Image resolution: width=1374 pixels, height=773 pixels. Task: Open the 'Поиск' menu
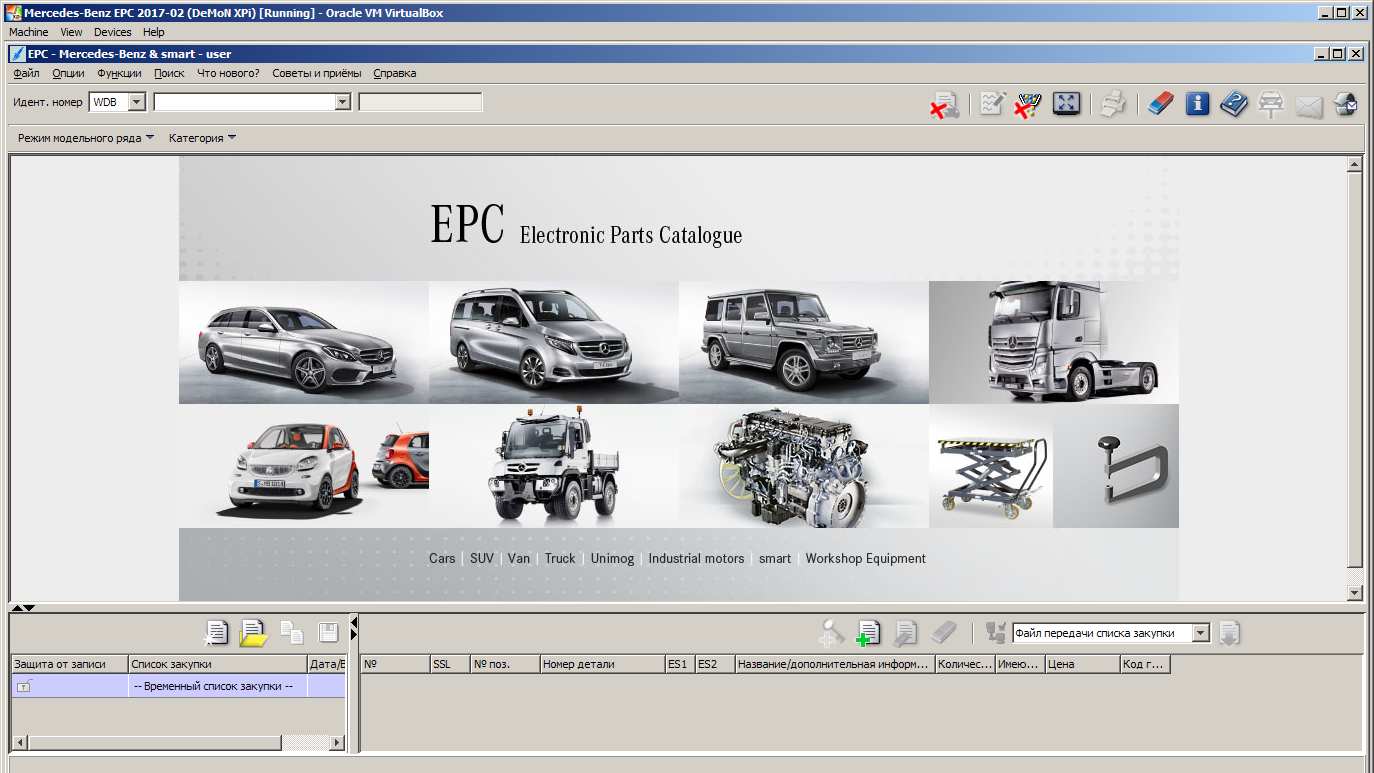click(170, 73)
